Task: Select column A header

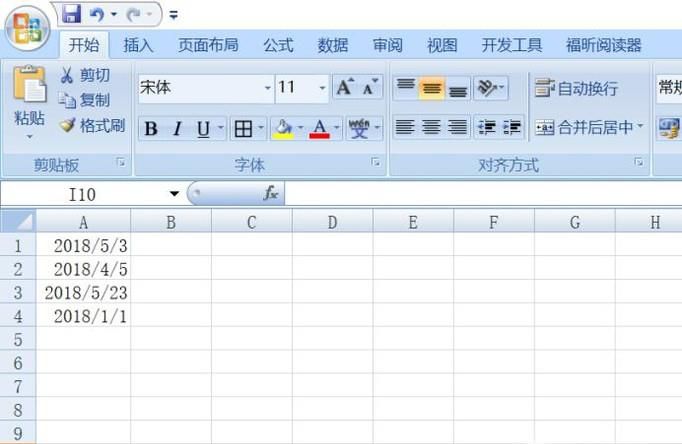Action: coord(84,222)
